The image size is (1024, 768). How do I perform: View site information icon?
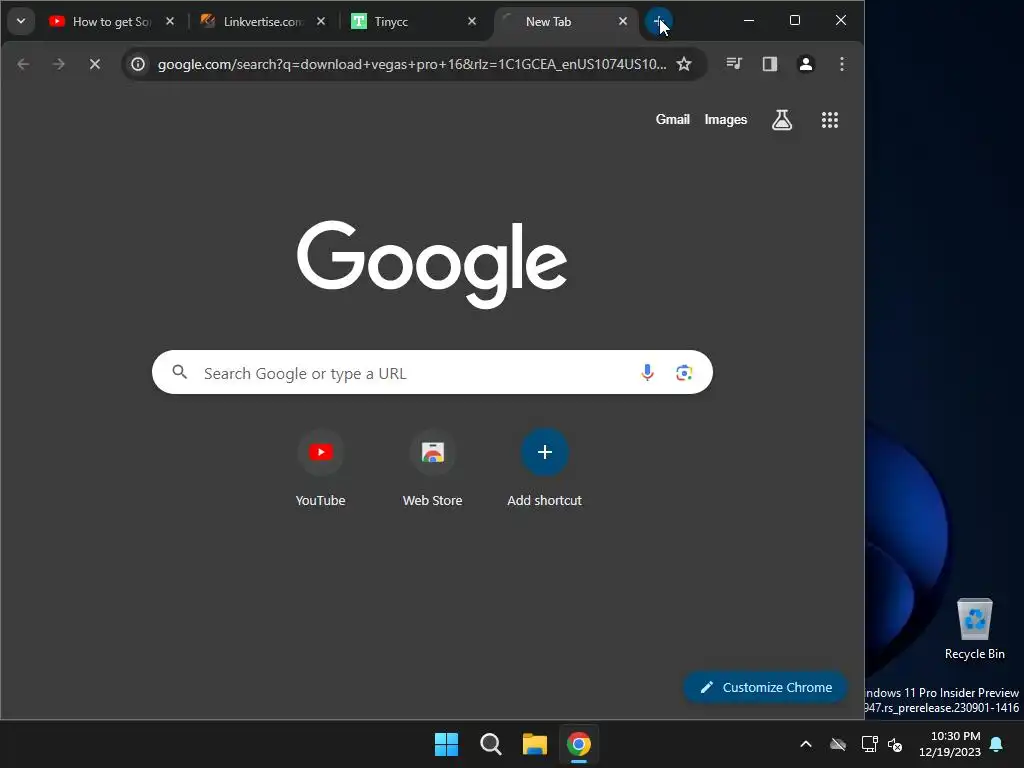(138, 64)
